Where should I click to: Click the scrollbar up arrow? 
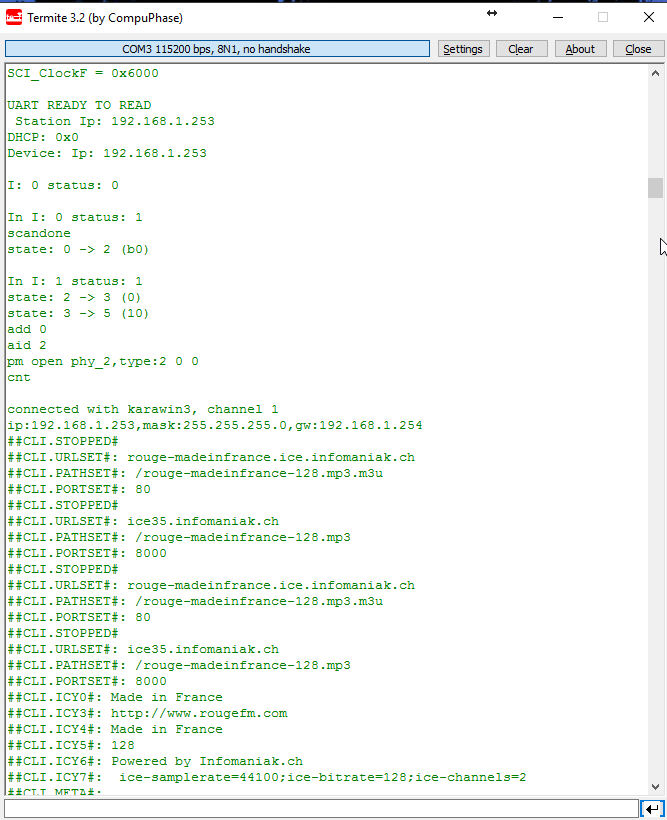655,74
